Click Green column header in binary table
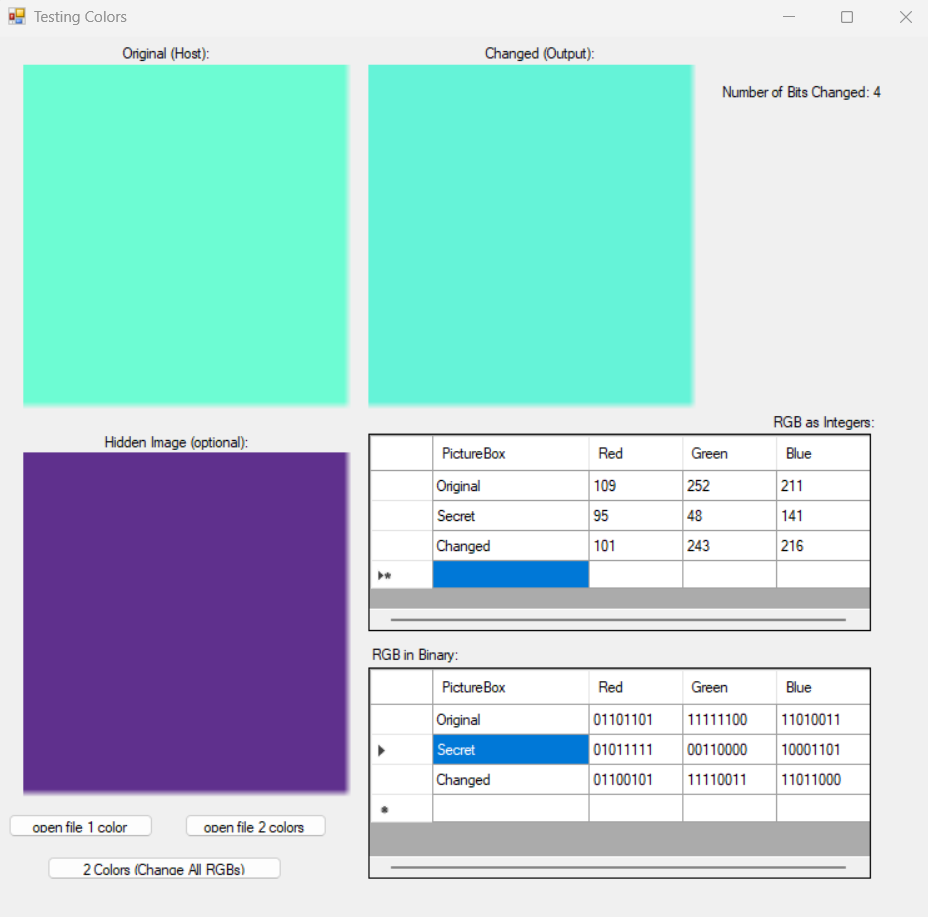The image size is (928, 917). click(x=728, y=687)
